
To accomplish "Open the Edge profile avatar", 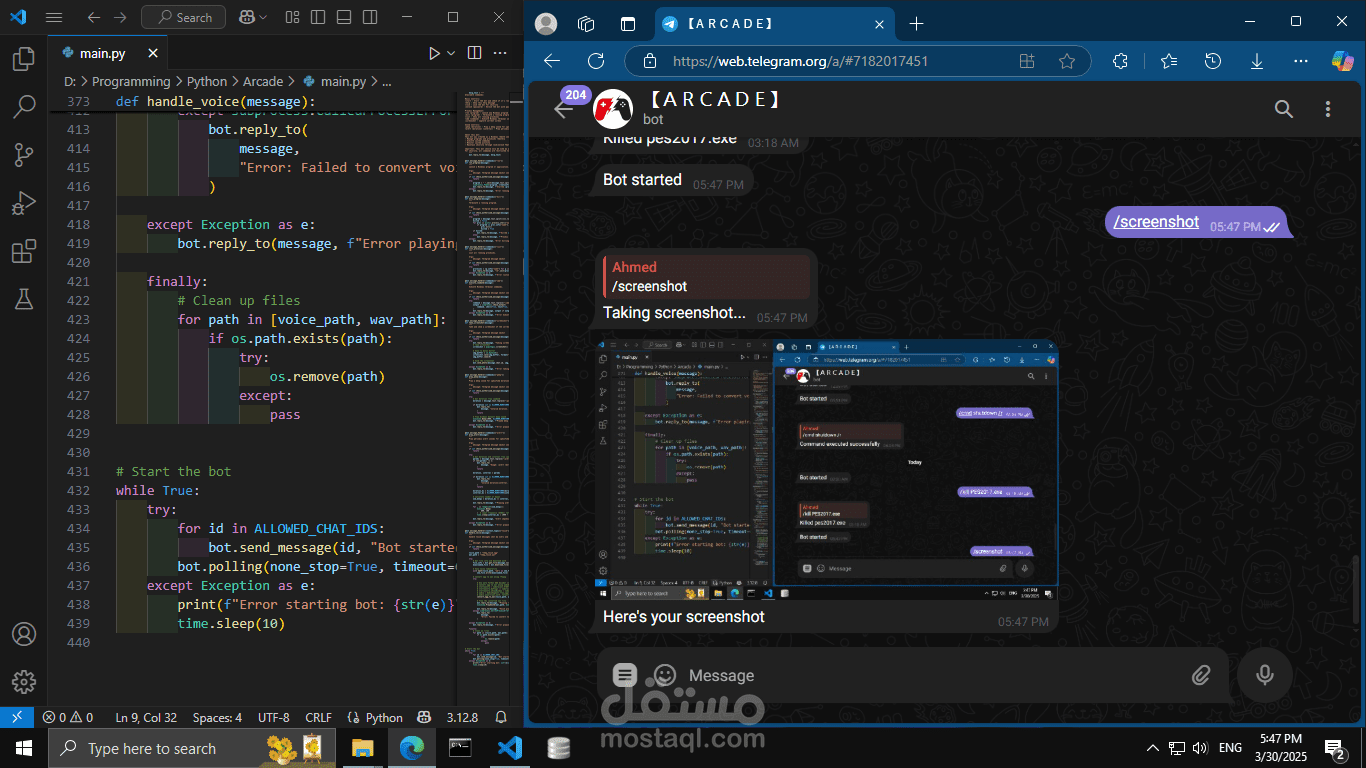I will (x=546, y=23).
